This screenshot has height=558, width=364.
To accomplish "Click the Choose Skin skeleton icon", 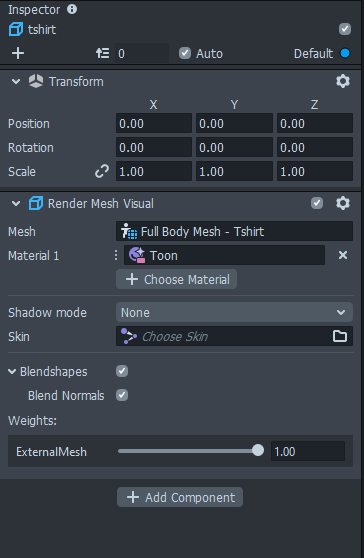I will [129, 336].
